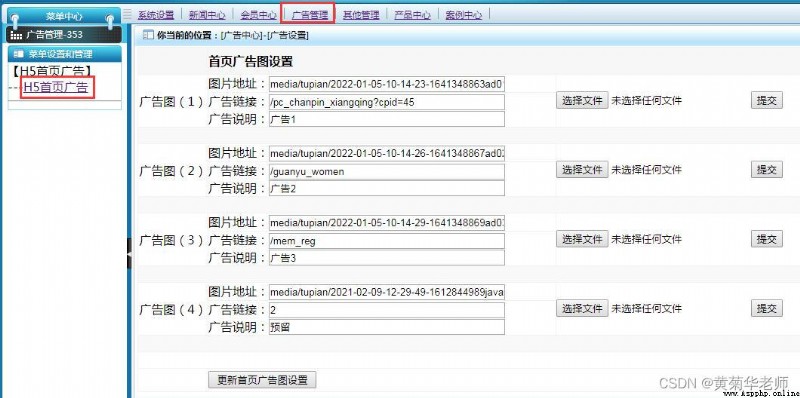This screenshot has width=800, height=398.
Task: Edit 广告链接 field containing /pc_chanpin_xiangqing?cpid=45
Action: [387, 102]
